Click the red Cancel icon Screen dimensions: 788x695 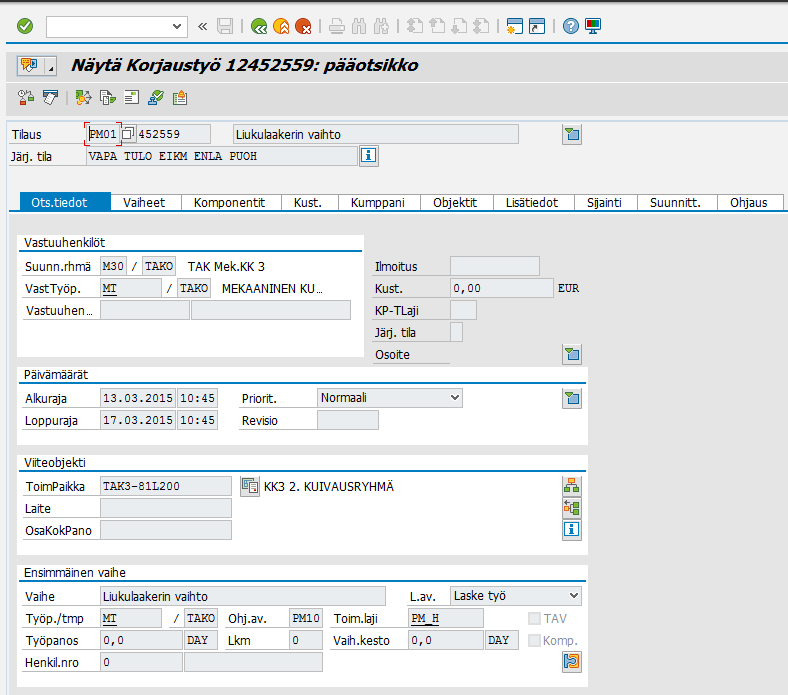(303, 26)
